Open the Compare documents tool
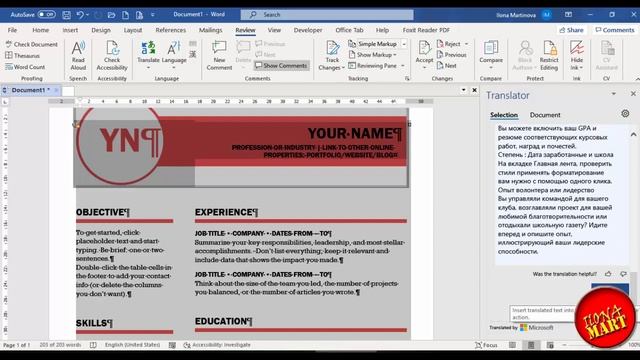This screenshot has height=360, width=640. tap(491, 55)
